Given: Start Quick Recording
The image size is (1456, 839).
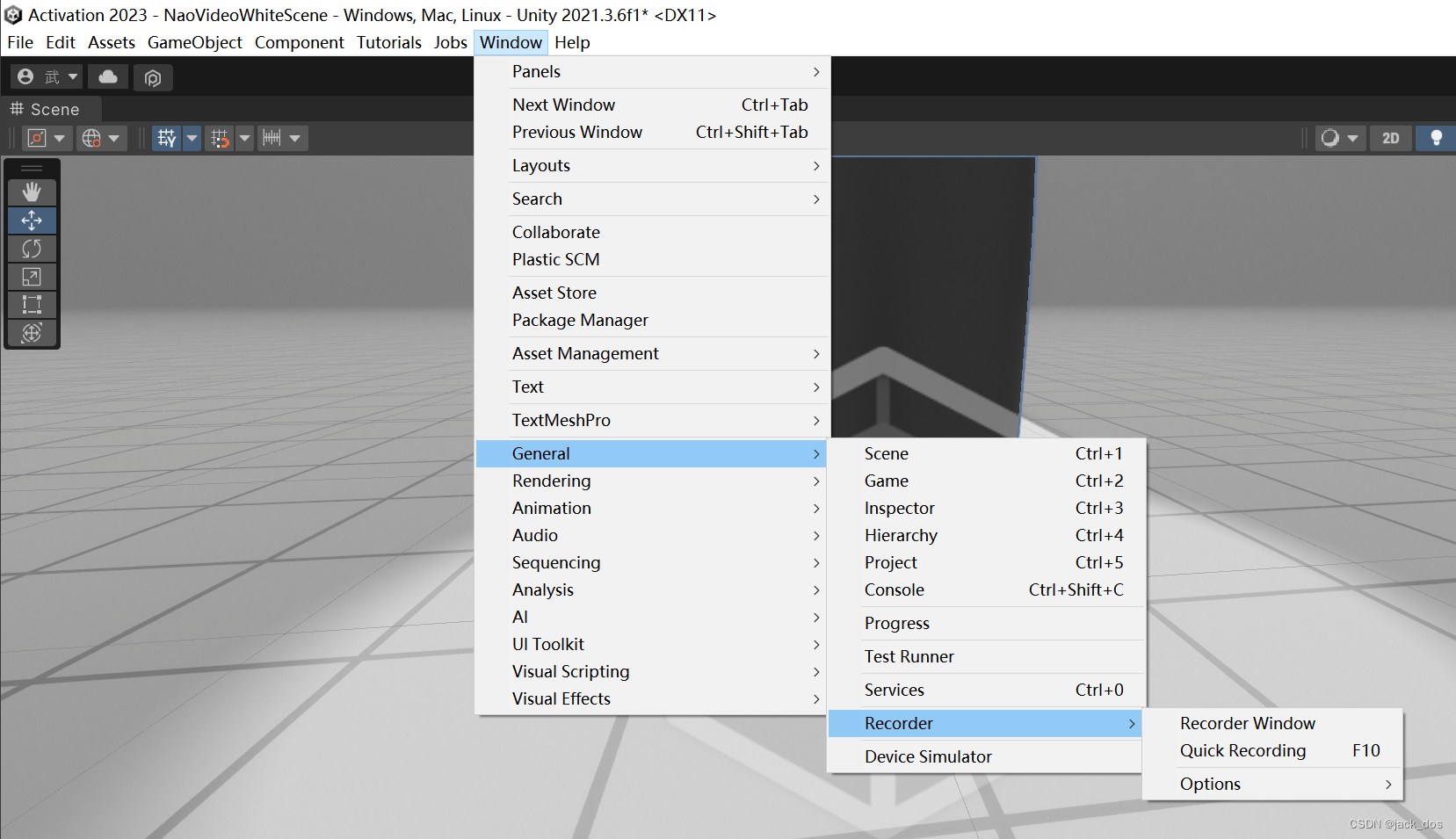Looking at the screenshot, I should tap(1273, 750).
